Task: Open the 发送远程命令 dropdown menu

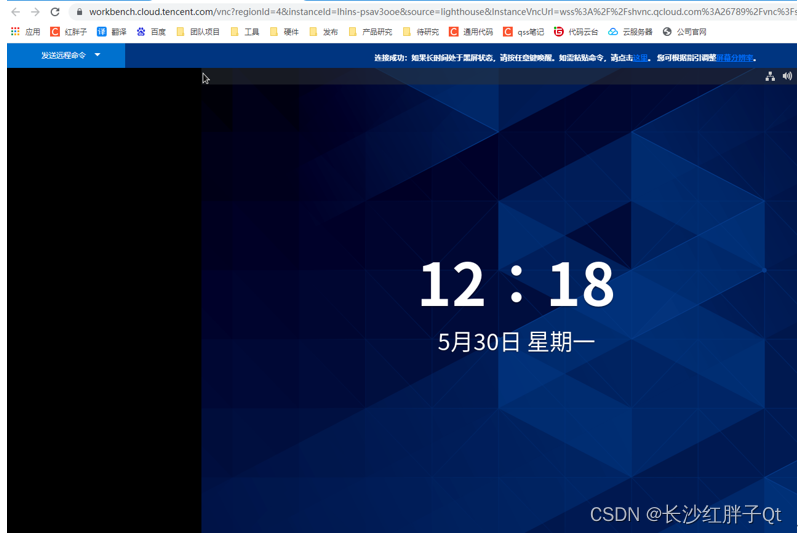Action: pyautogui.click(x=66, y=55)
